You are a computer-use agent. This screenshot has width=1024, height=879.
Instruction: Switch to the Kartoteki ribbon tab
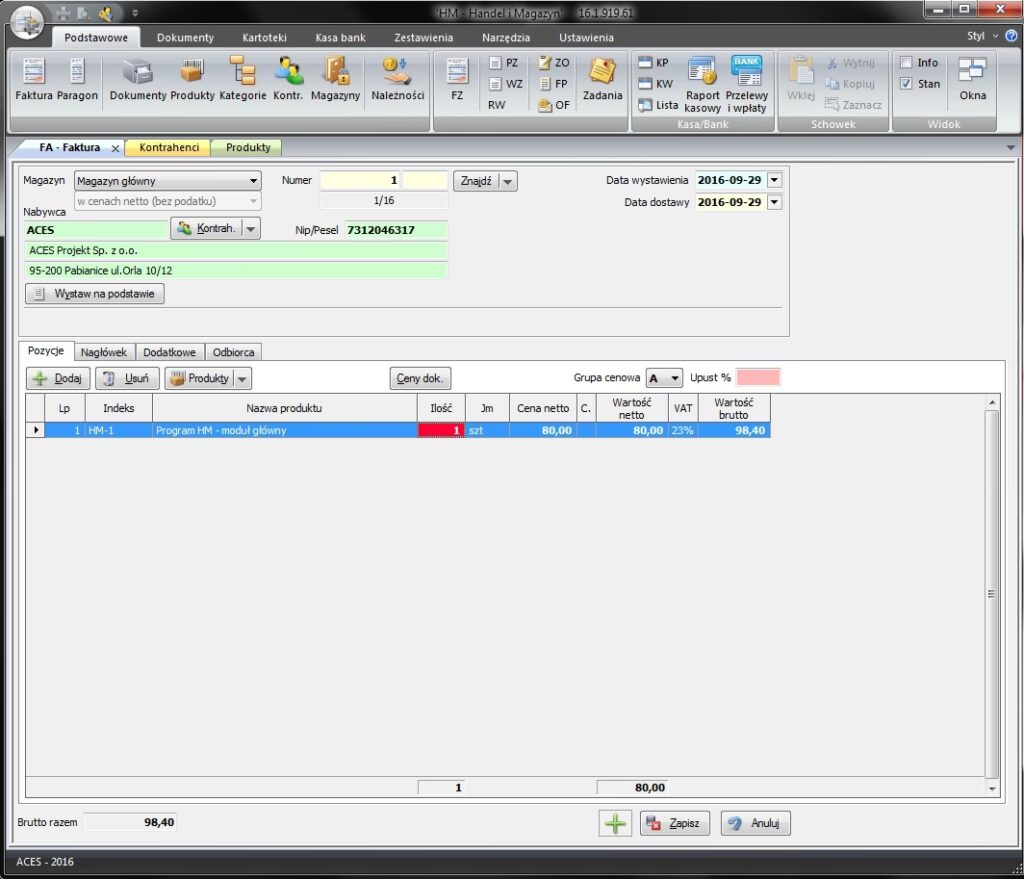[x=264, y=38]
